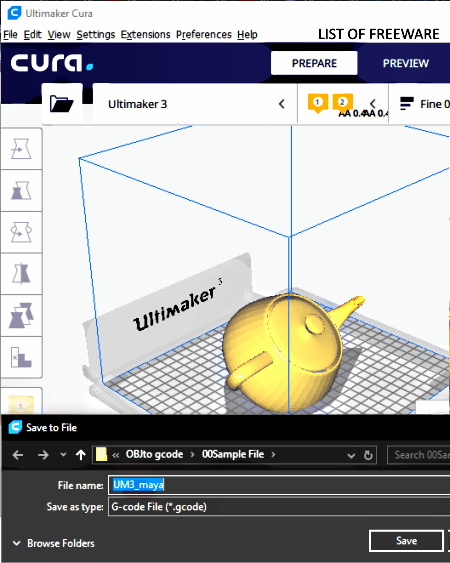Screen dimensions: 450x563
Task: Click 00Sample File breadcrumb folder
Action: pyautogui.click(x=233, y=454)
